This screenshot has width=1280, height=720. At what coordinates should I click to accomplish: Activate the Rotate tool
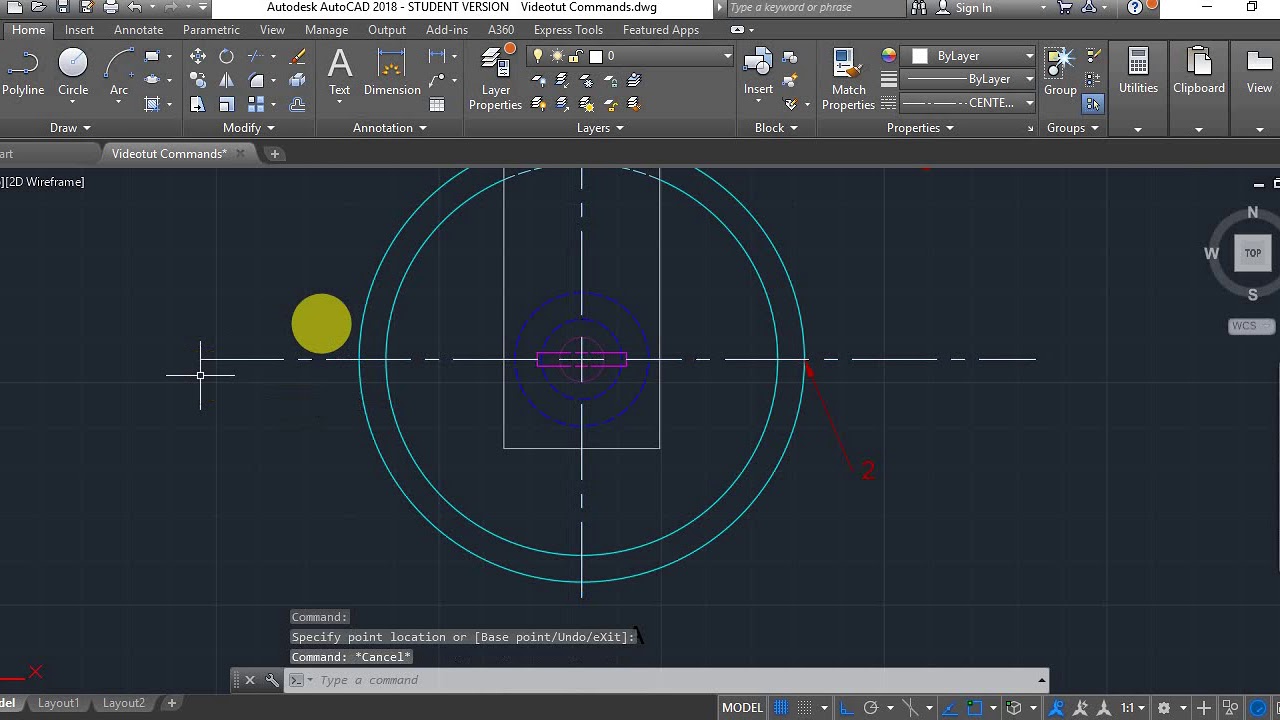226,56
